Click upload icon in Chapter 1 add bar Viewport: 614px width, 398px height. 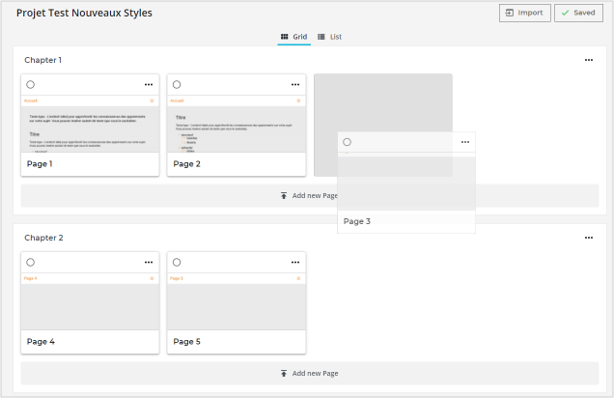[284, 195]
